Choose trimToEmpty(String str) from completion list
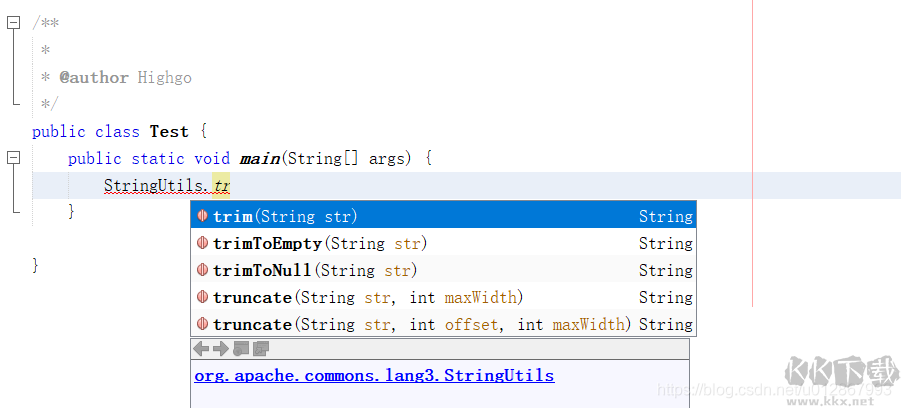Viewport: 901px width, 408px height. click(443, 243)
